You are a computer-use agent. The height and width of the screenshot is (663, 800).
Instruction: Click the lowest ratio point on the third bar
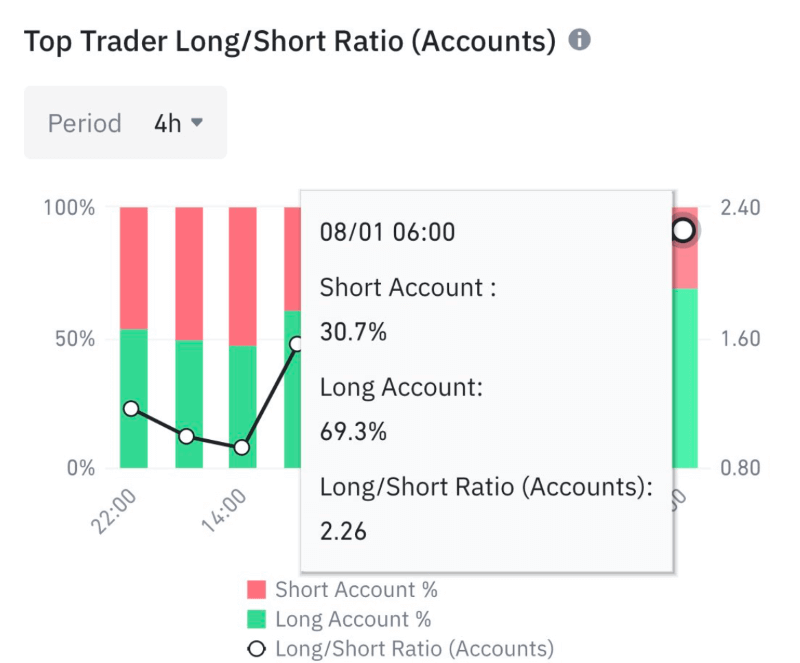click(x=241, y=447)
